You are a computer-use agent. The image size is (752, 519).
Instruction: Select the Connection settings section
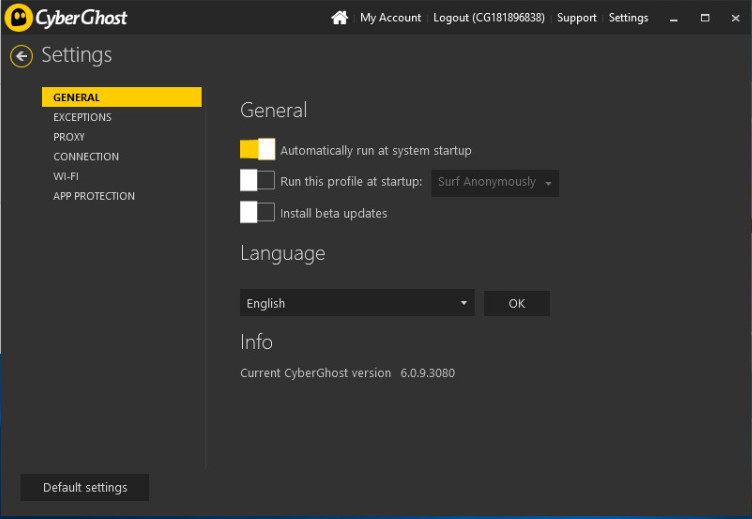click(86, 157)
